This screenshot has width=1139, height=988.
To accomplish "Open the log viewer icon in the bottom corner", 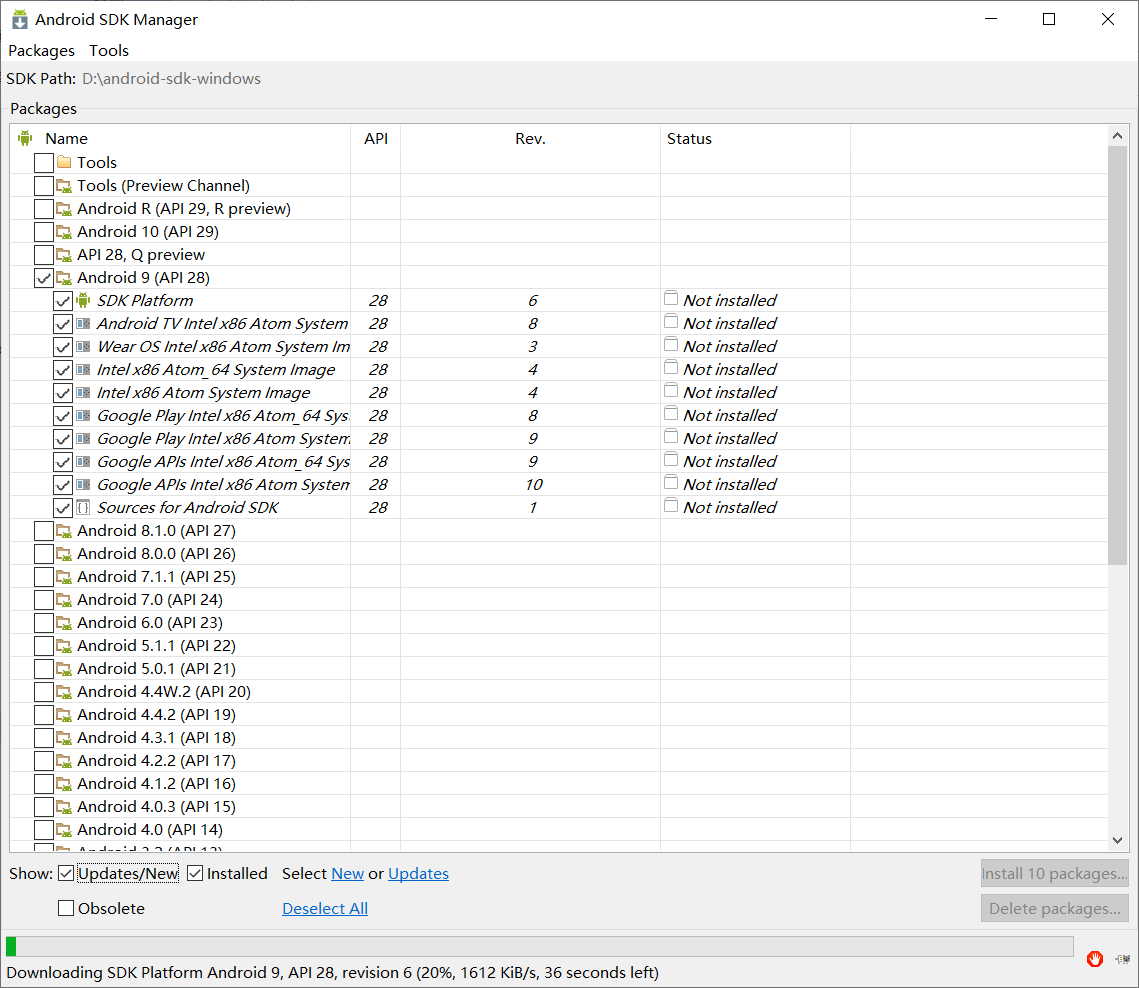I will point(1122,959).
